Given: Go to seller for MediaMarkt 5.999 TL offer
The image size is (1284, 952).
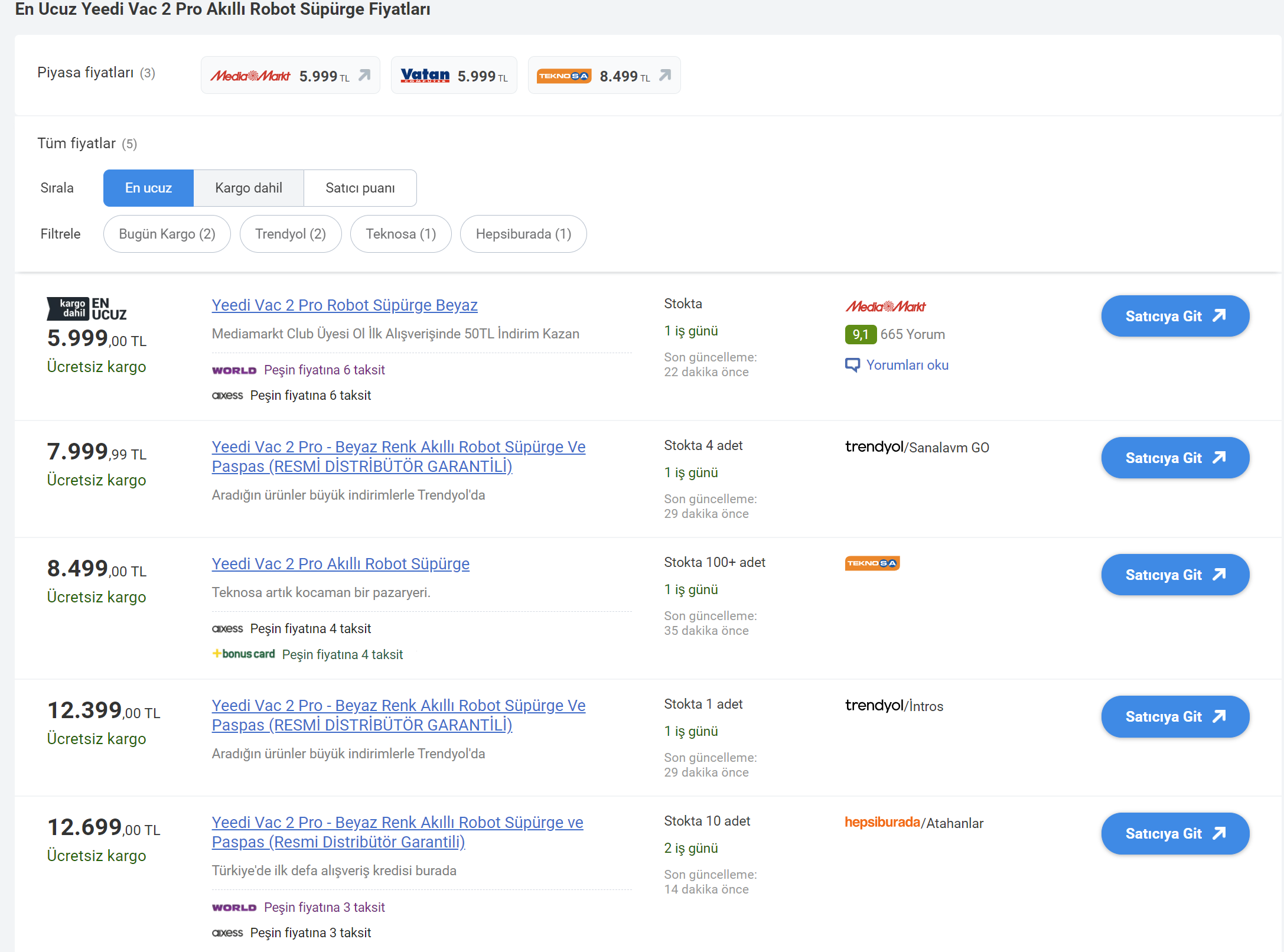Looking at the screenshot, I should (1175, 316).
